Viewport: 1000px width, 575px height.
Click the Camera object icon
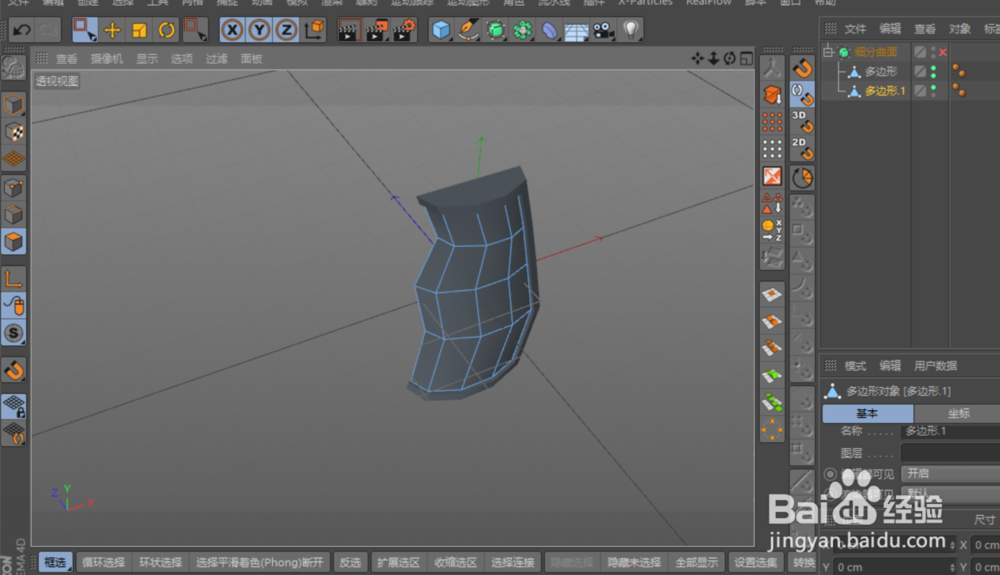click(x=603, y=30)
